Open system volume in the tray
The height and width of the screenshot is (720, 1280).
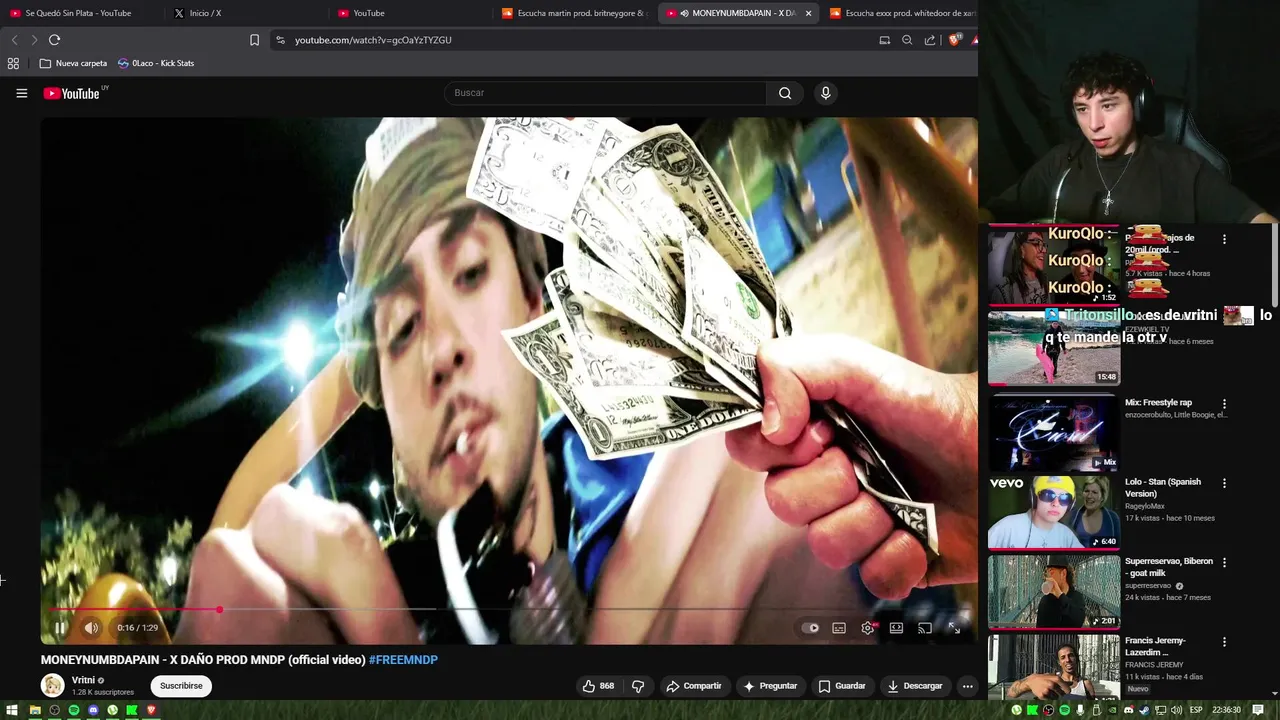coord(1176,710)
